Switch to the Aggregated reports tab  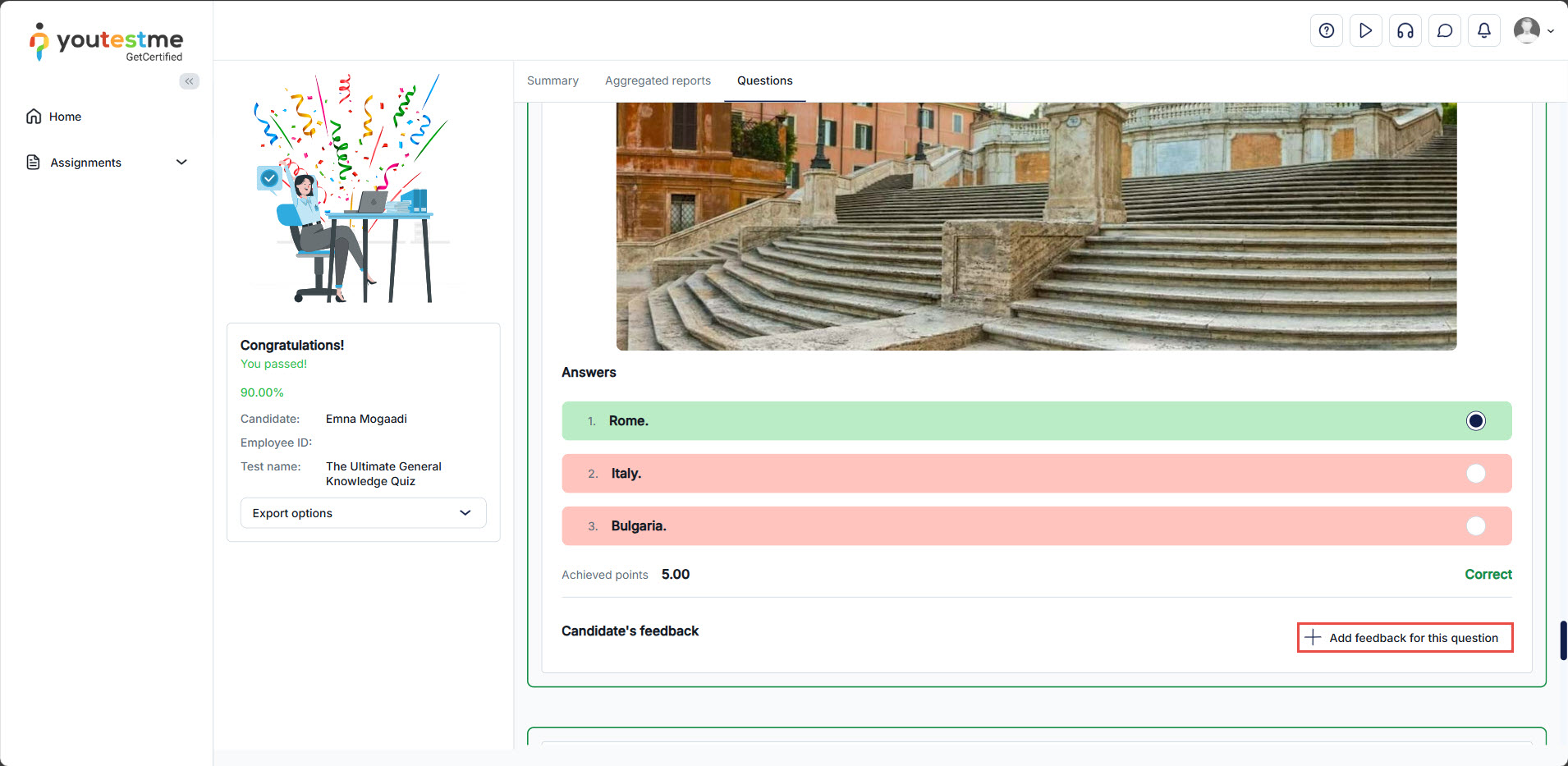pos(658,80)
